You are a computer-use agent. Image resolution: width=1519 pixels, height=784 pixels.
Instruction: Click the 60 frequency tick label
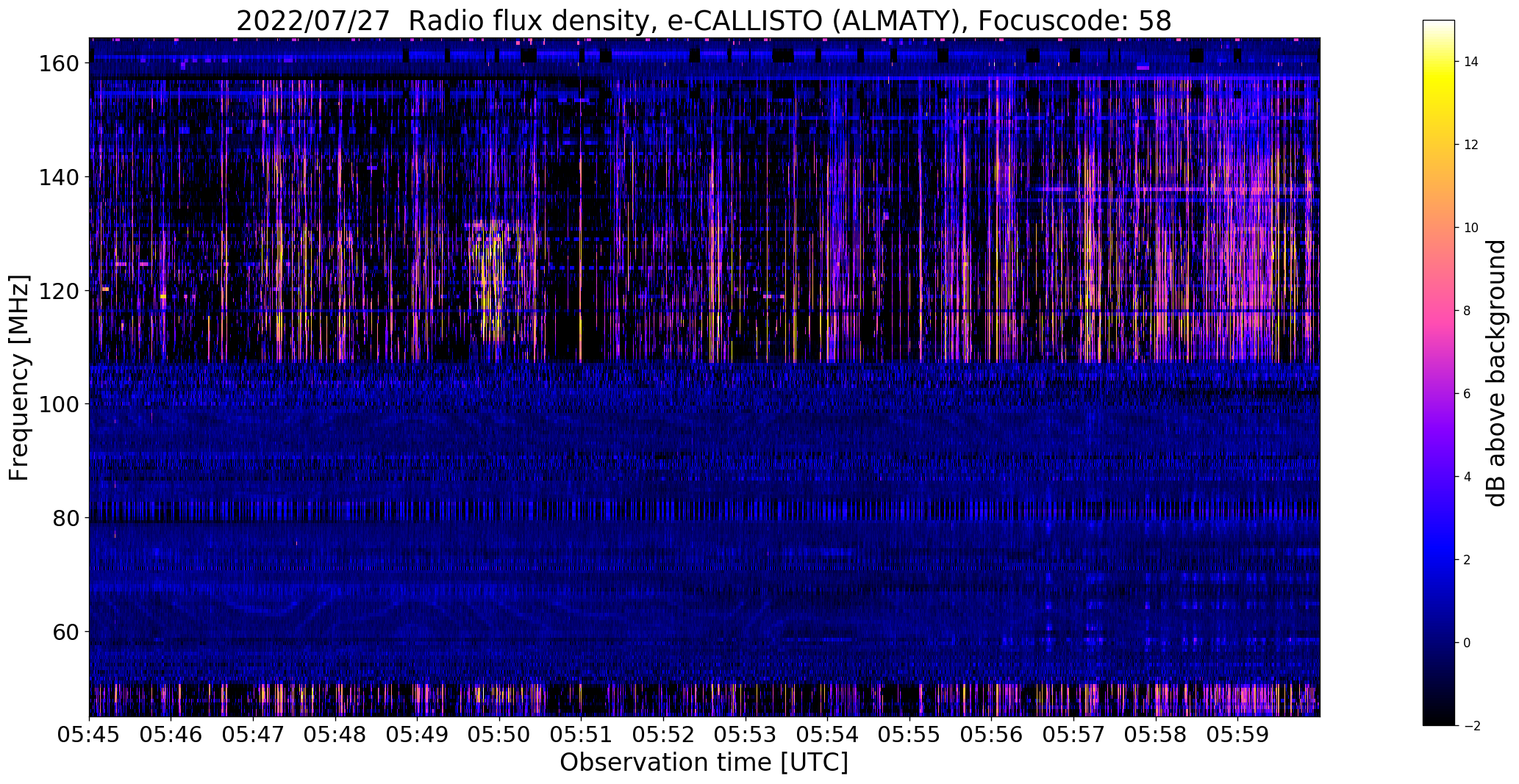(65, 632)
